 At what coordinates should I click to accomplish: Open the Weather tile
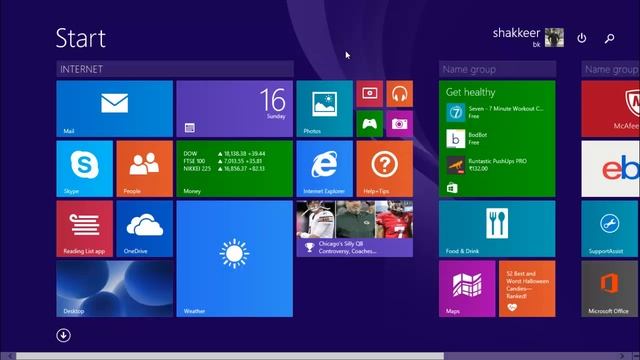click(234, 258)
